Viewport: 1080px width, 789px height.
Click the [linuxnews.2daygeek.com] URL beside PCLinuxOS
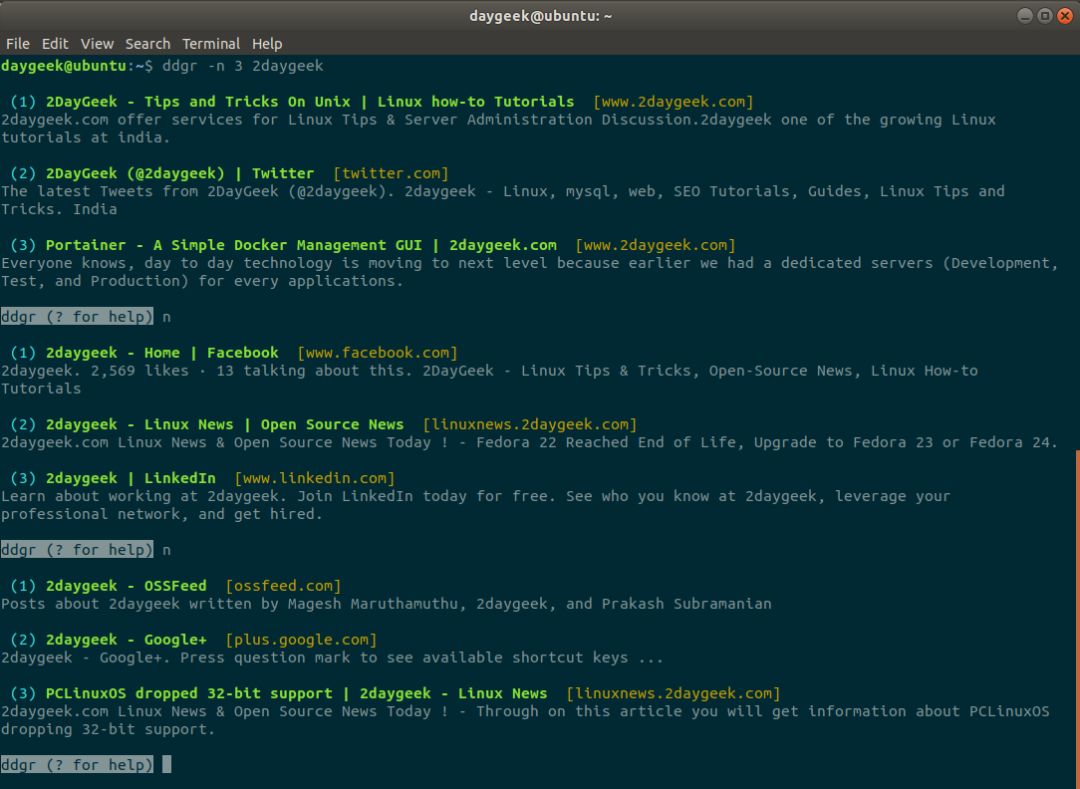[x=673, y=693]
